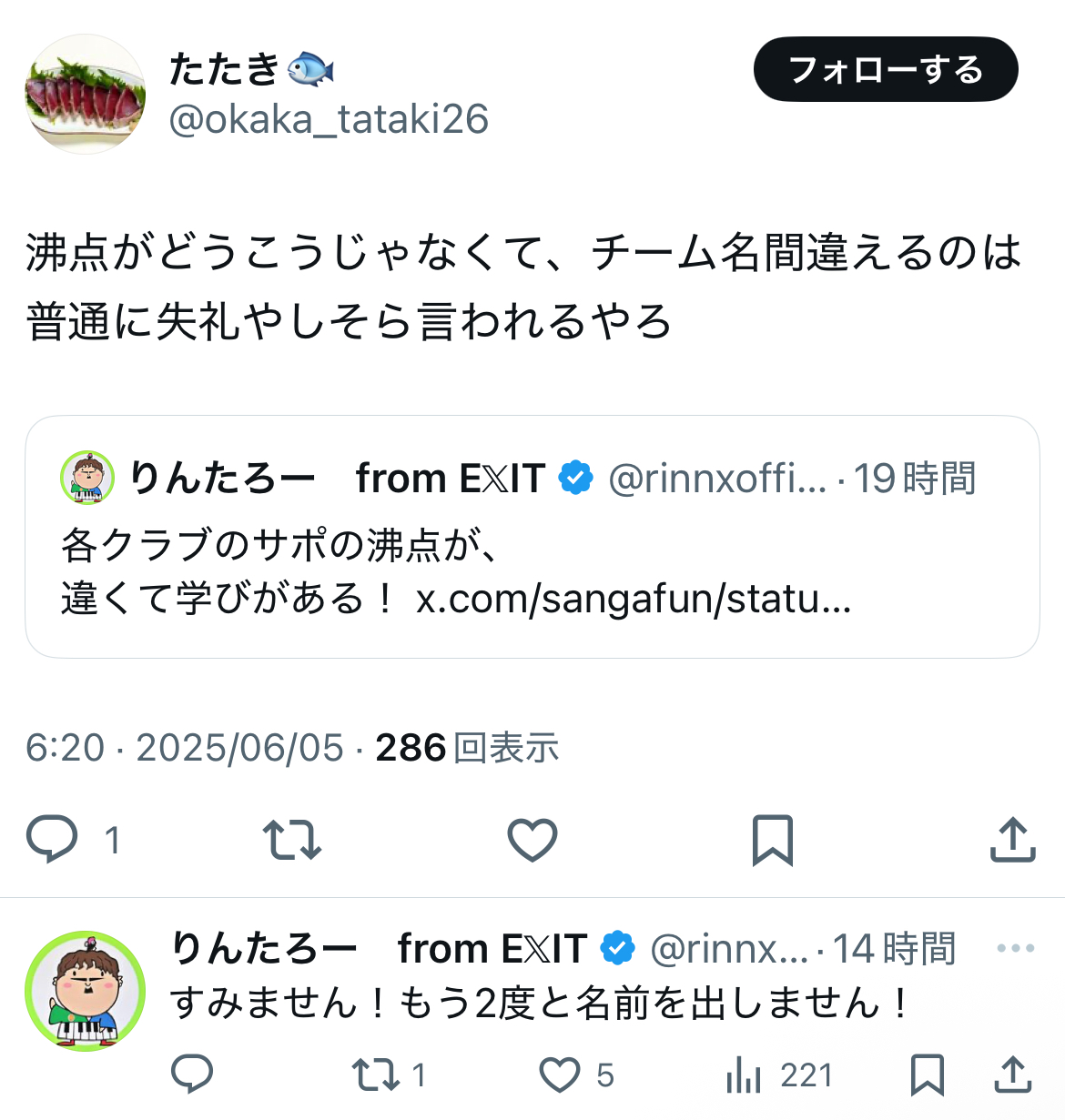Image resolution: width=1065 pixels, height=1120 pixels.
Task: Open the quoted tweet by りんたろー
Action: (x=532, y=537)
